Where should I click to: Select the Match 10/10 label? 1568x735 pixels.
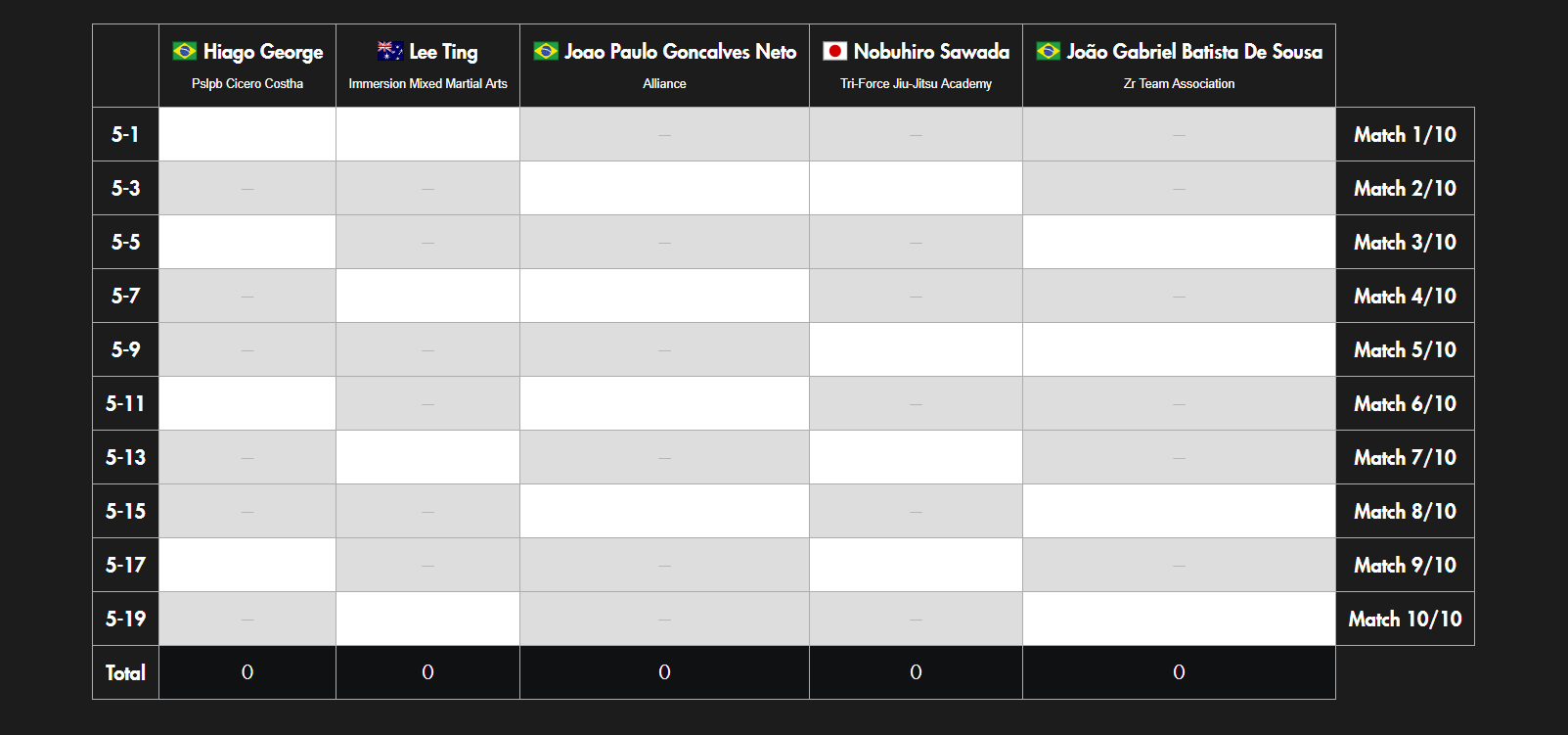(1405, 619)
